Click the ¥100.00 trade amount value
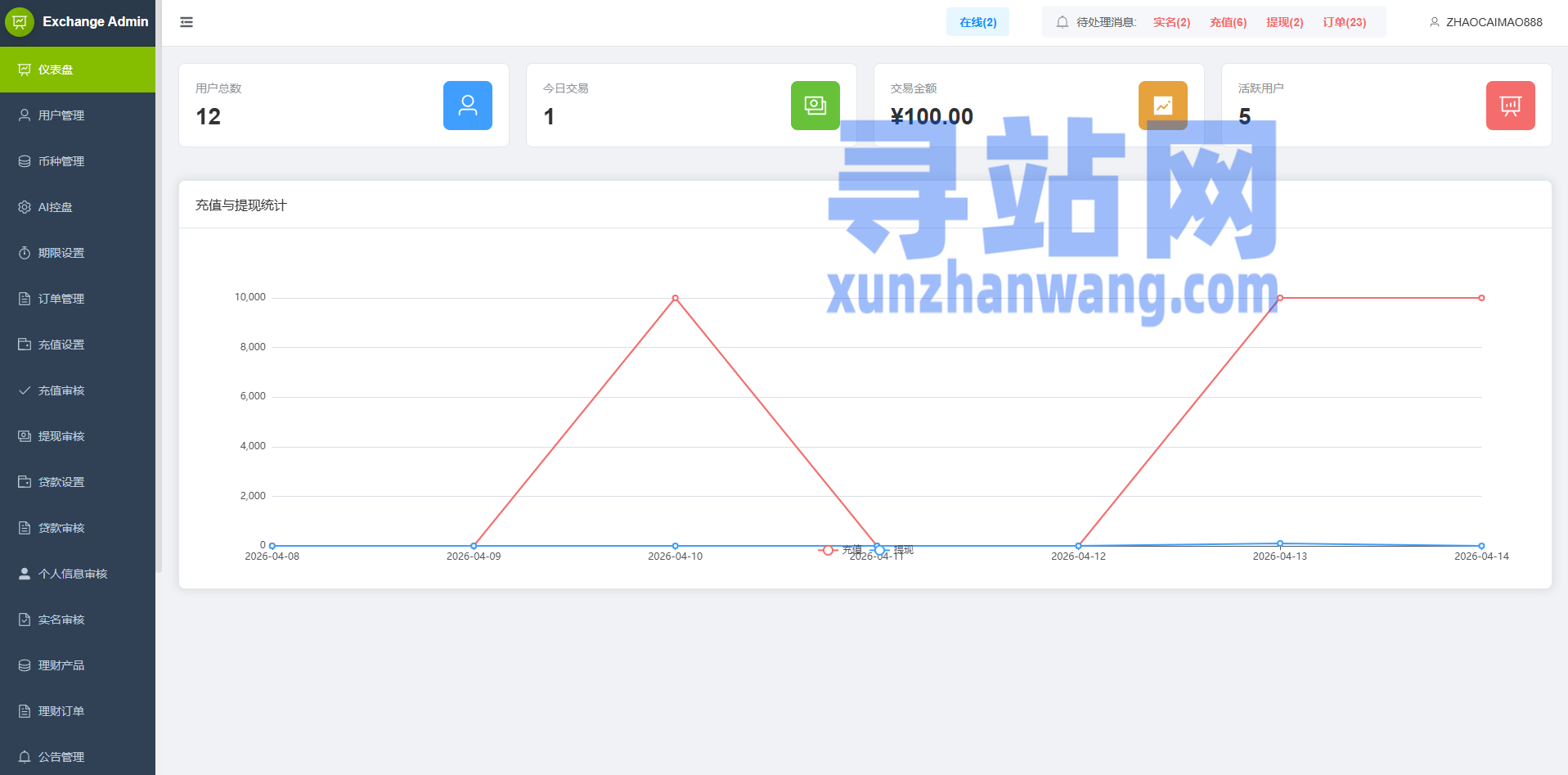This screenshot has width=1568, height=775. [x=932, y=116]
